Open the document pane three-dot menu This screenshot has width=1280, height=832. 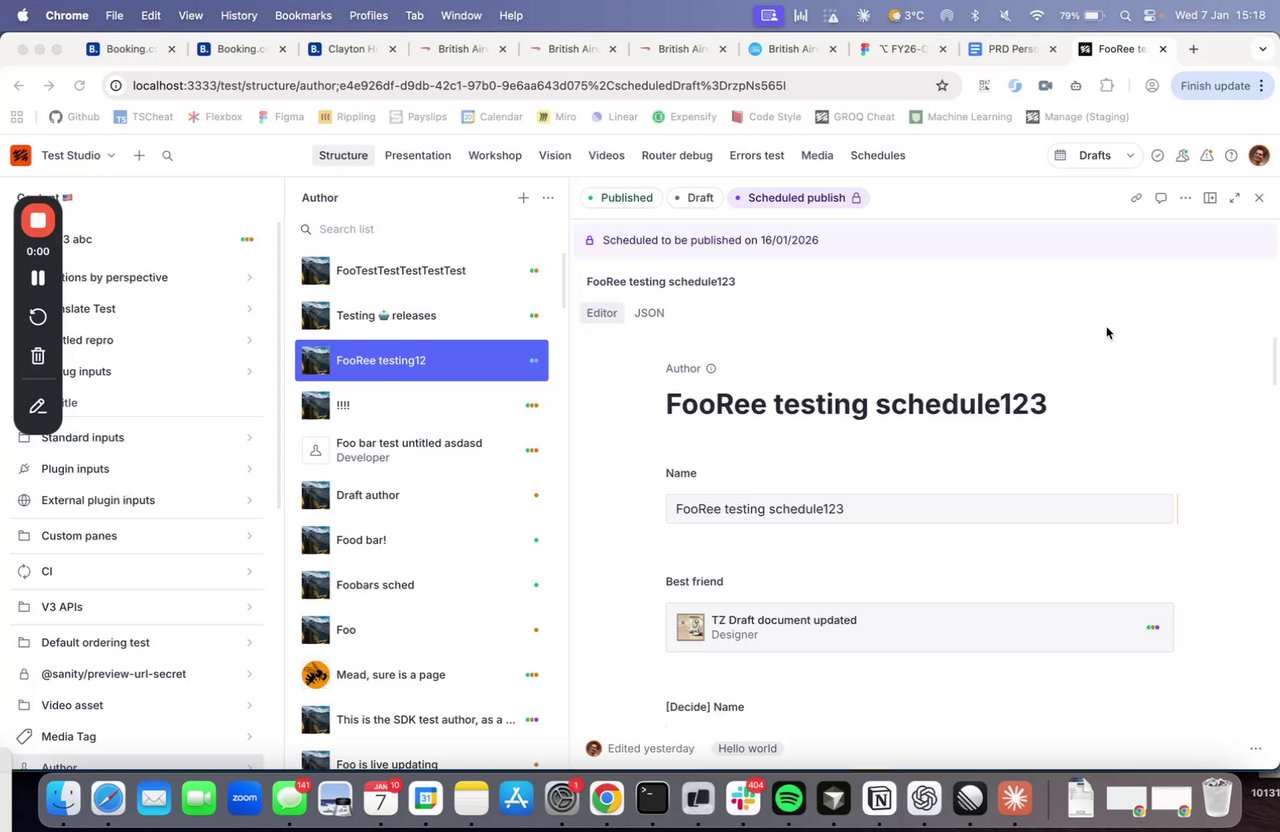click(1185, 198)
